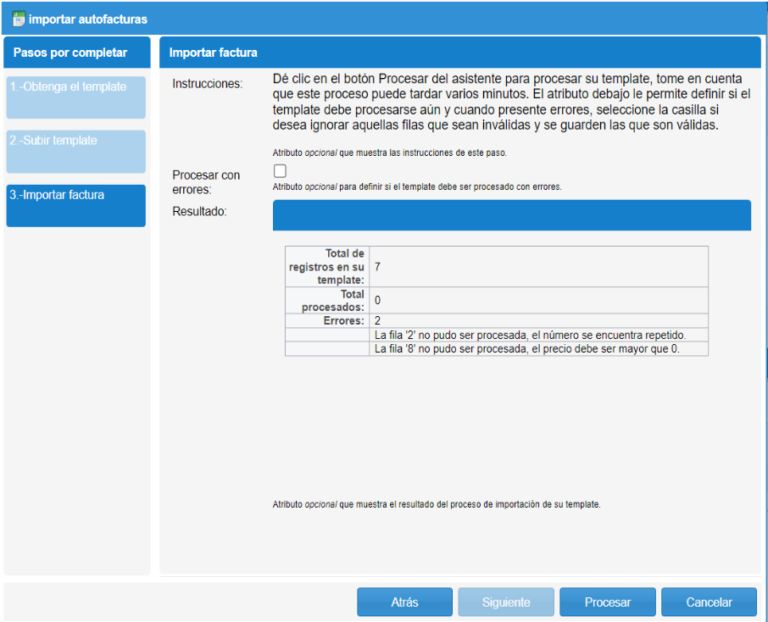Click the importar autofacturas window icon

coord(18,18)
